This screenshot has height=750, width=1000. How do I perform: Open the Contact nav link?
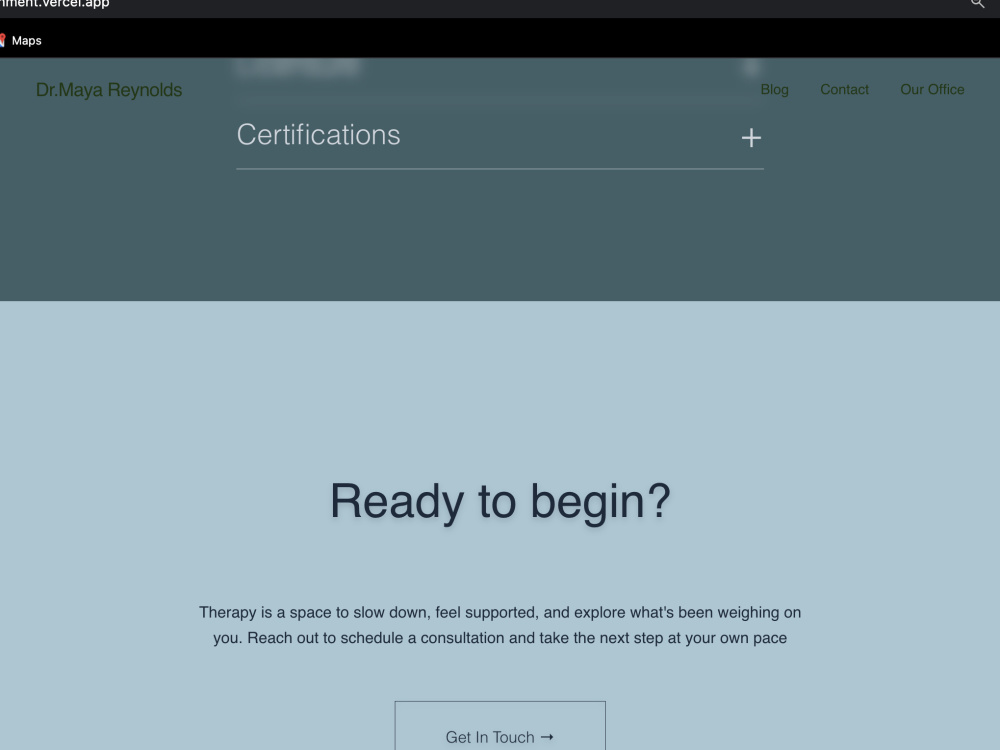(844, 90)
